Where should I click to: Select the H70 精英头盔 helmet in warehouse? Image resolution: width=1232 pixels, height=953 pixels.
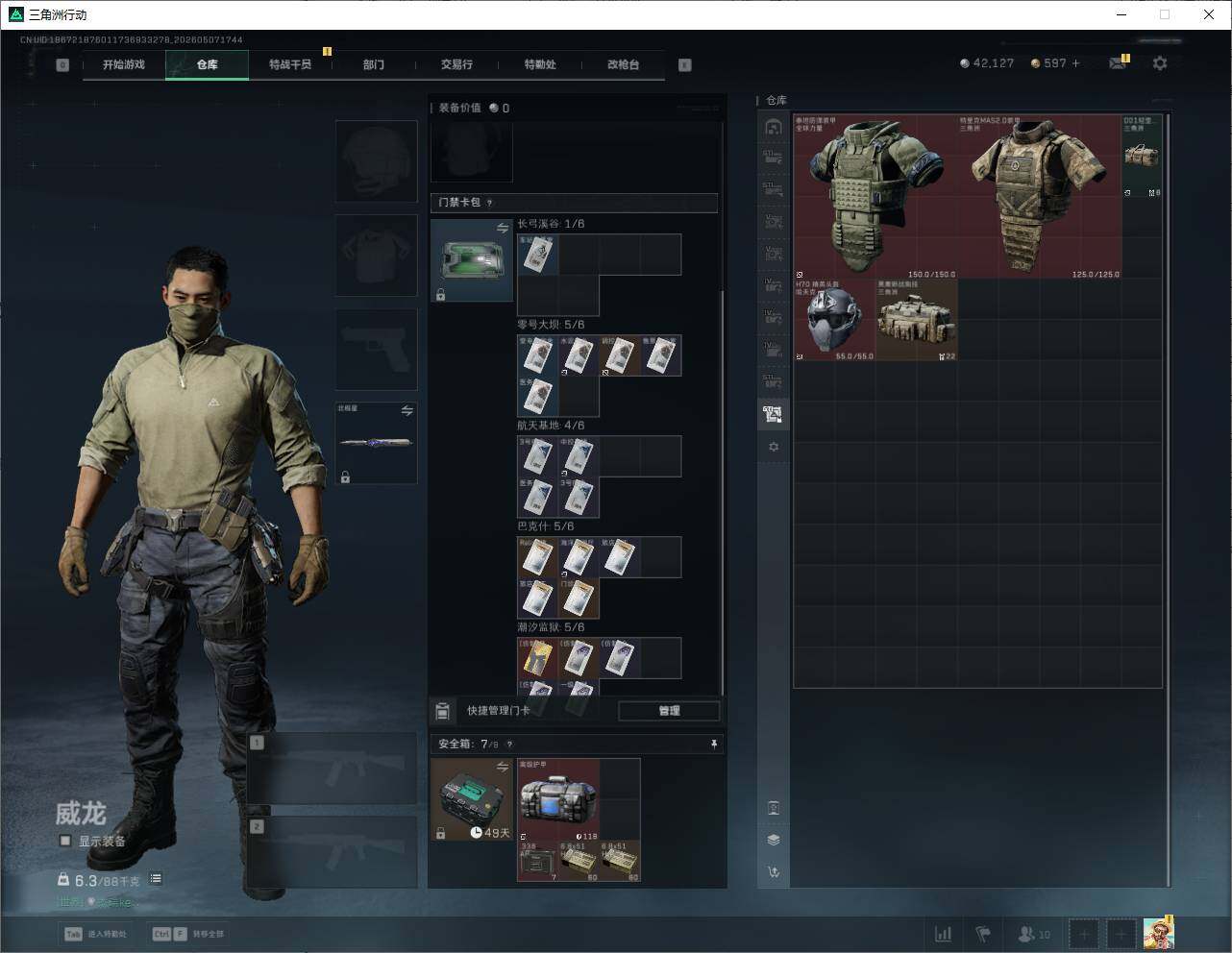click(x=834, y=320)
